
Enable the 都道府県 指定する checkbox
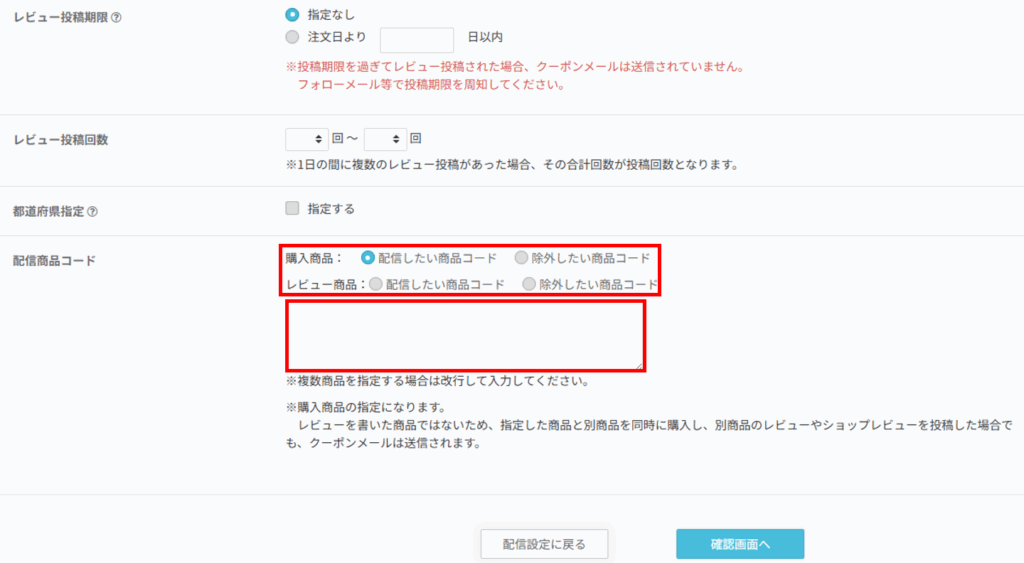pyautogui.click(x=292, y=209)
